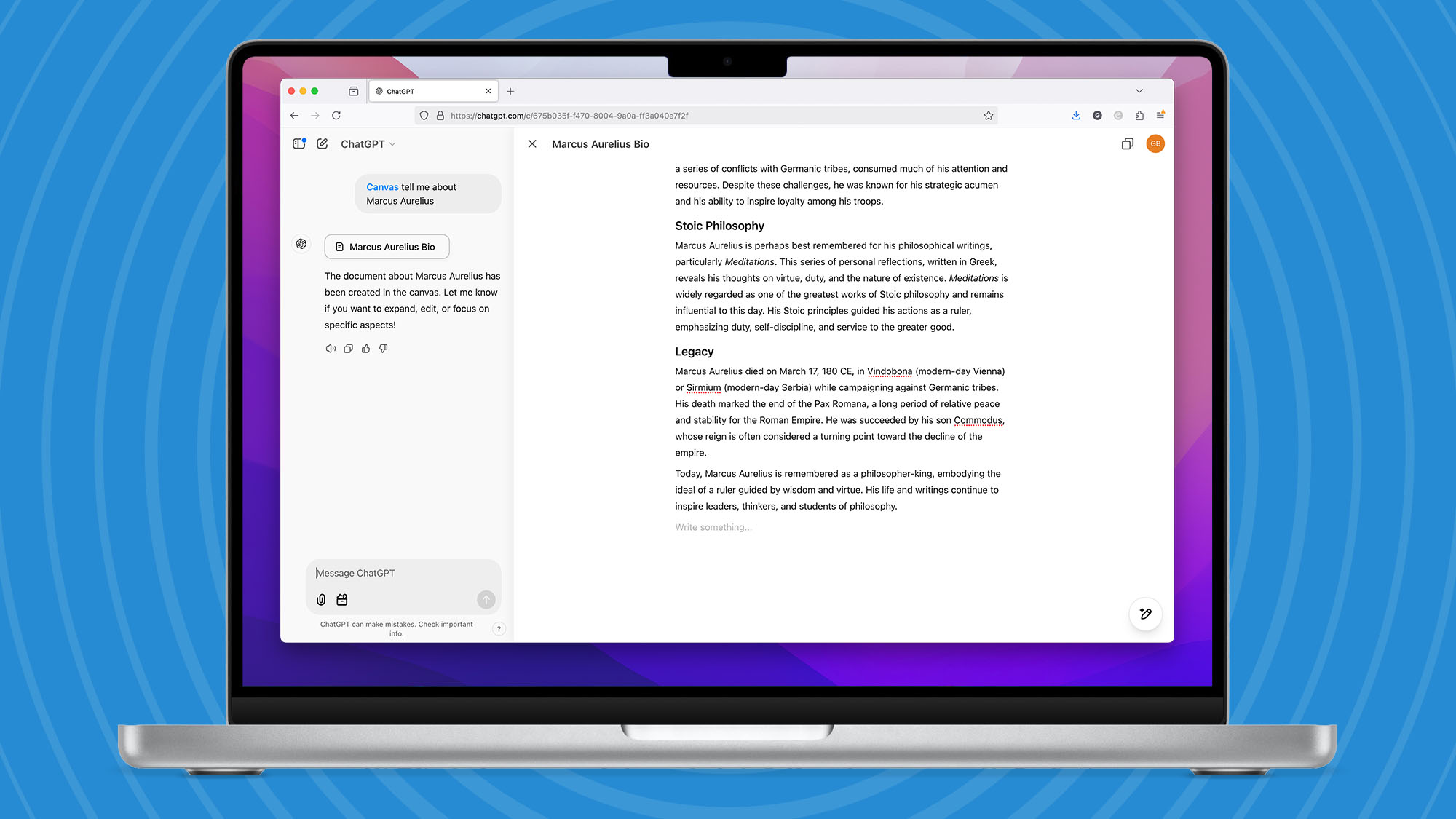Viewport: 1456px width, 819px height.
Task: Close the Marcus Aurelius Bio canvas
Action: coord(532,144)
